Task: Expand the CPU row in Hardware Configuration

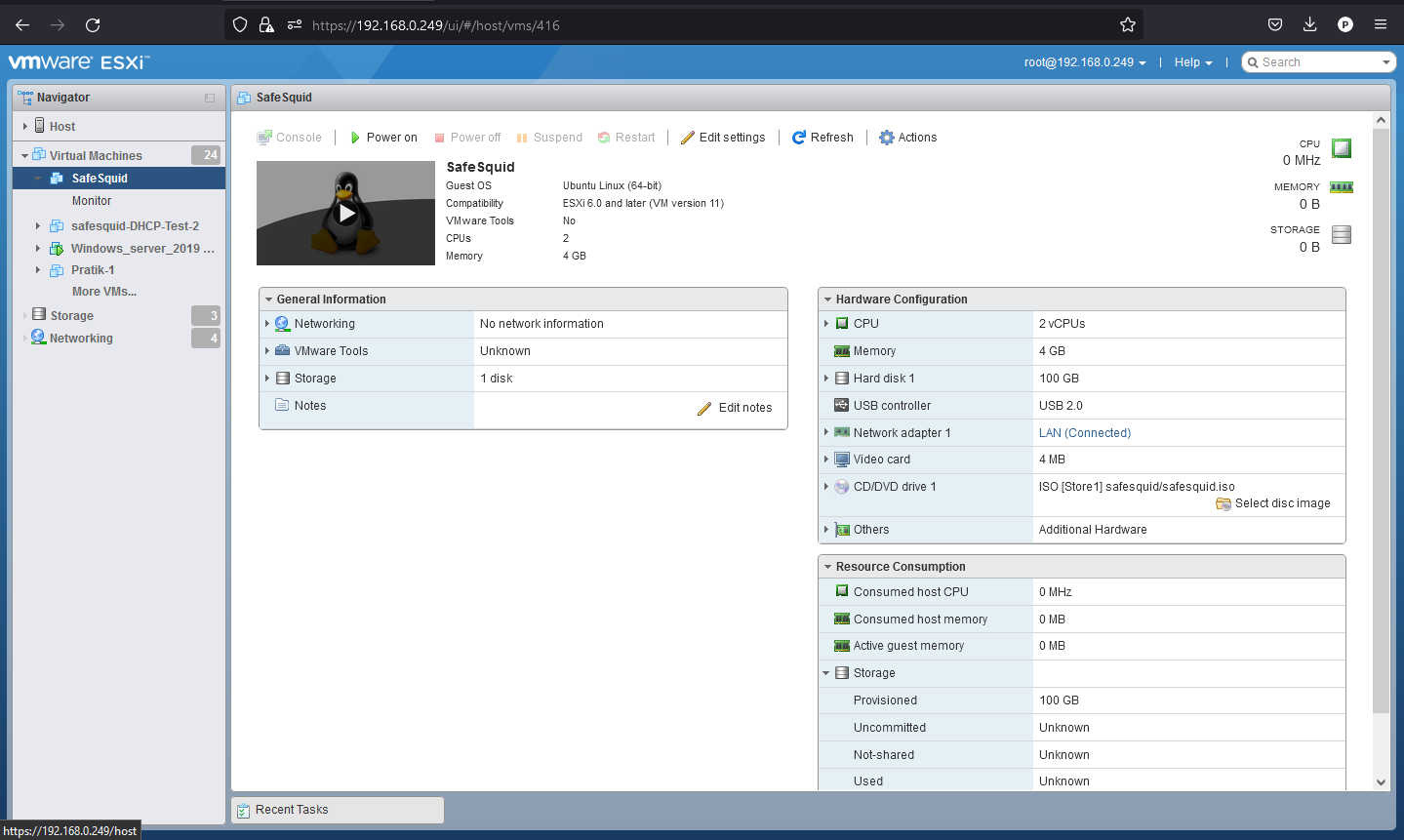Action: point(827,323)
